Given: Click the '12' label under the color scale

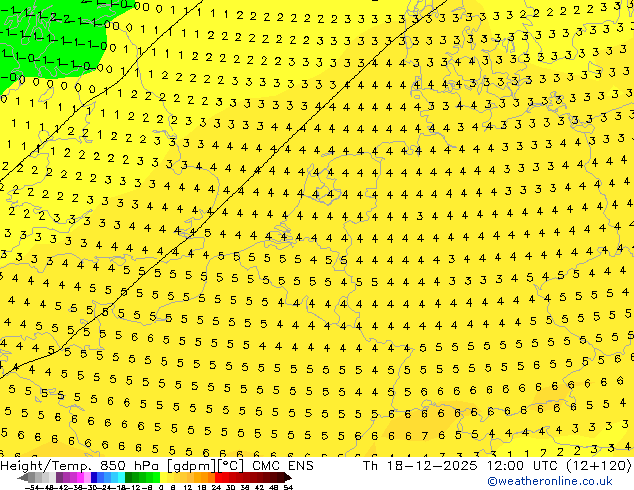Looking at the screenshot, I should click(x=188, y=488).
